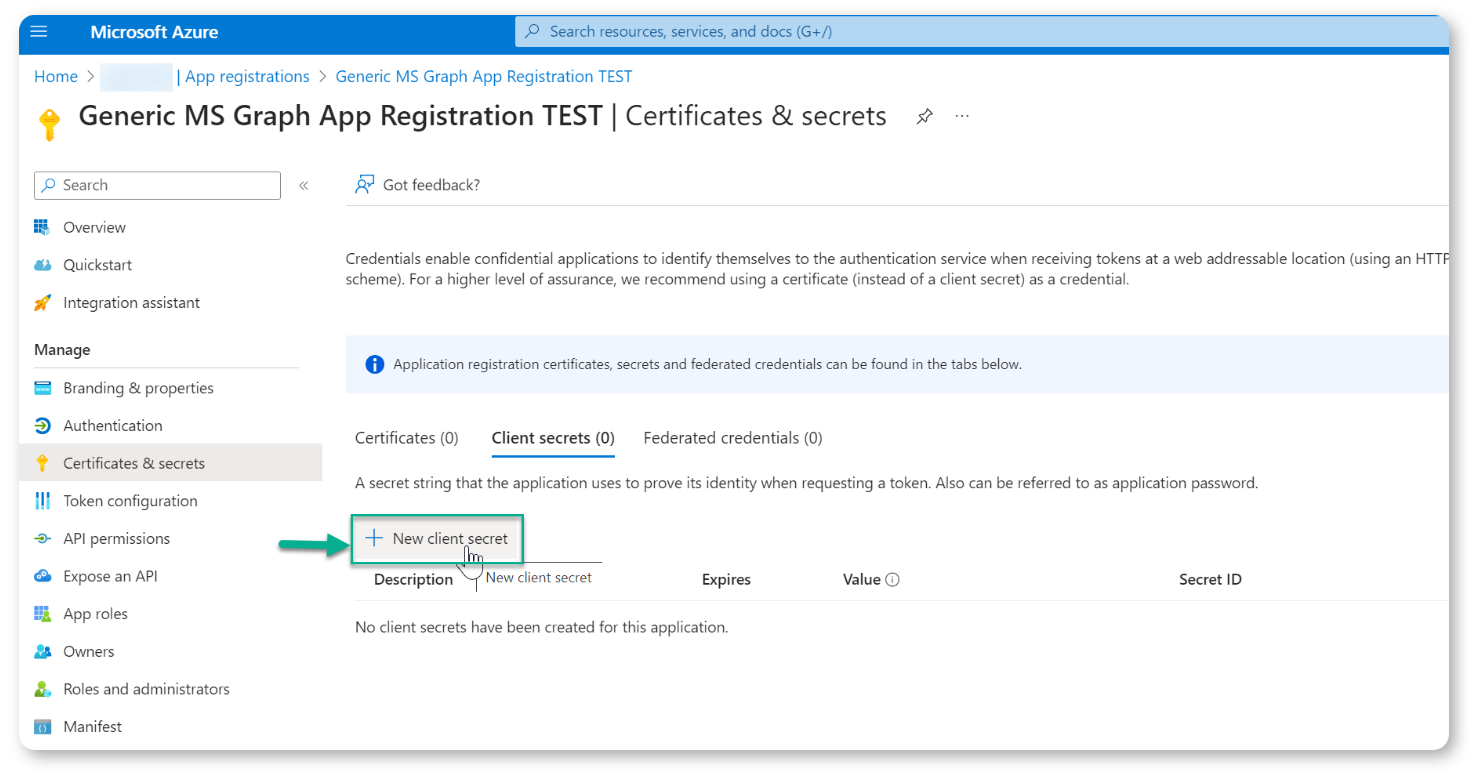Viewport: 1476px width, 781px height.
Task: Go to Home breadcrumb
Action: pos(56,77)
